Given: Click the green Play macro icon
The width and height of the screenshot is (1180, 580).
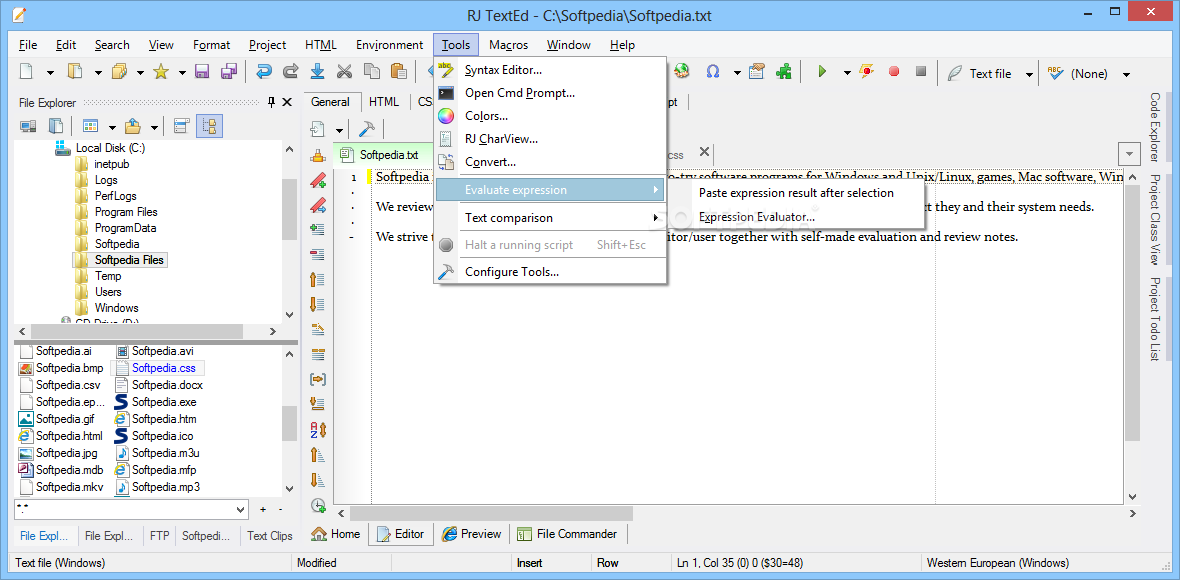Looking at the screenshot, I should coord(823,72).
